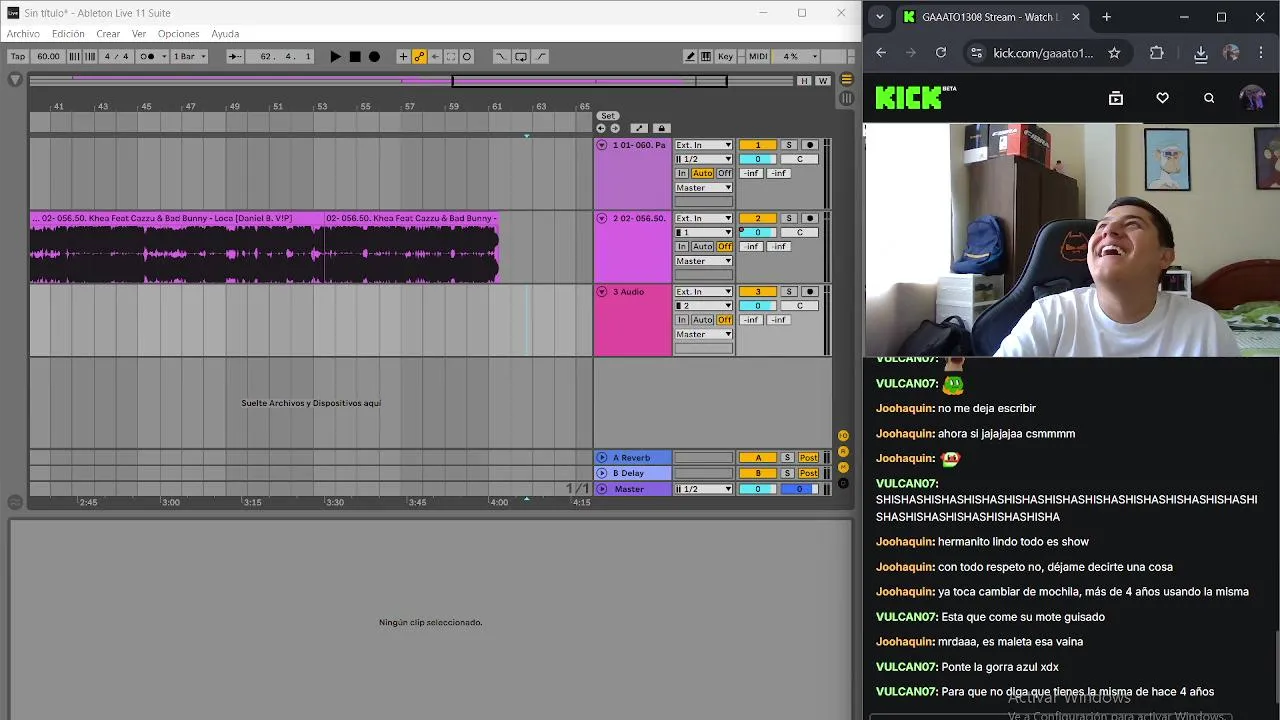Click the H optimize height button
Screen dimensions: 1280x720
[x=804, y=81]
